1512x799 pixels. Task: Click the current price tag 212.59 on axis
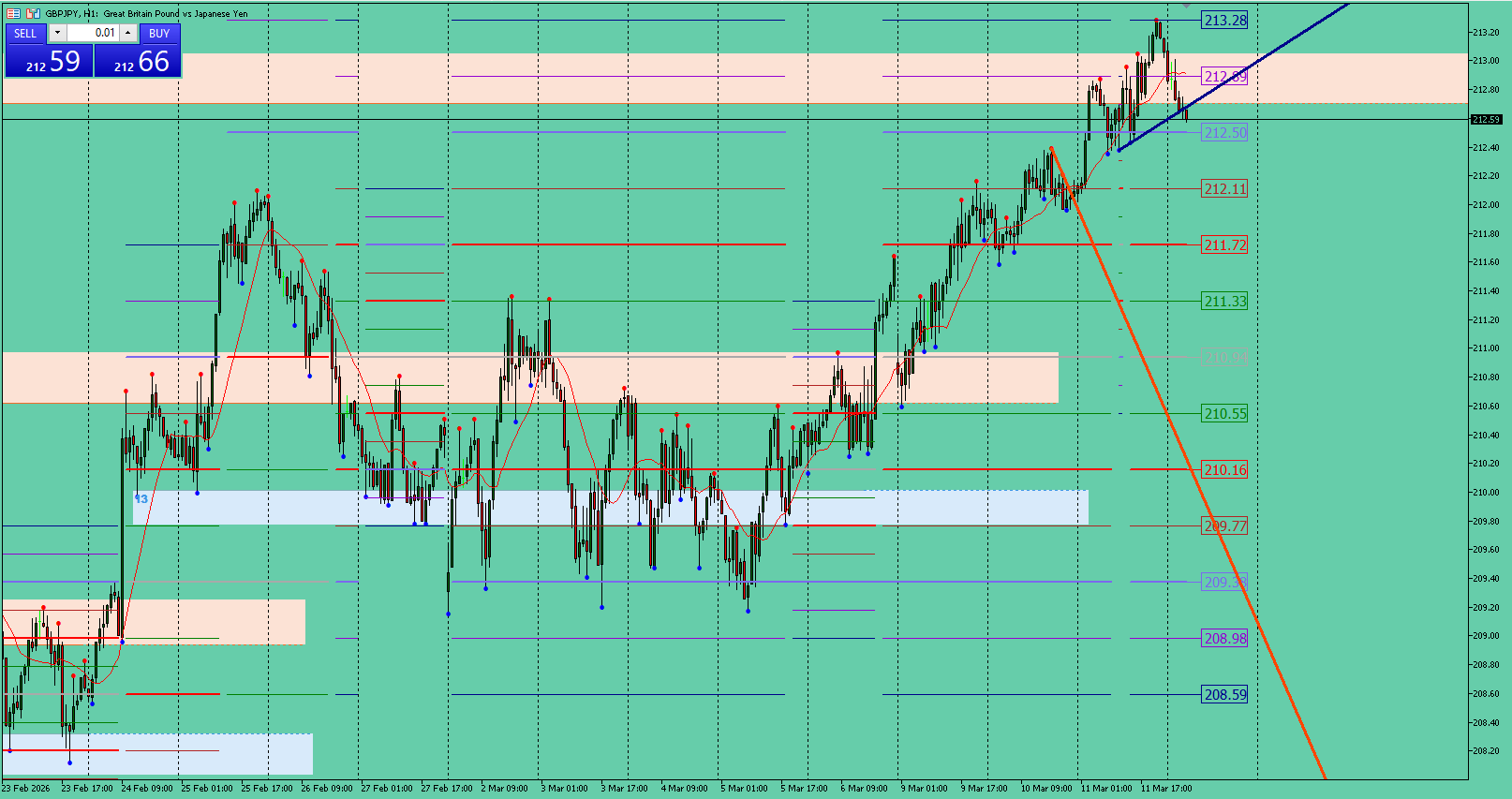(x=1487, y=120)
